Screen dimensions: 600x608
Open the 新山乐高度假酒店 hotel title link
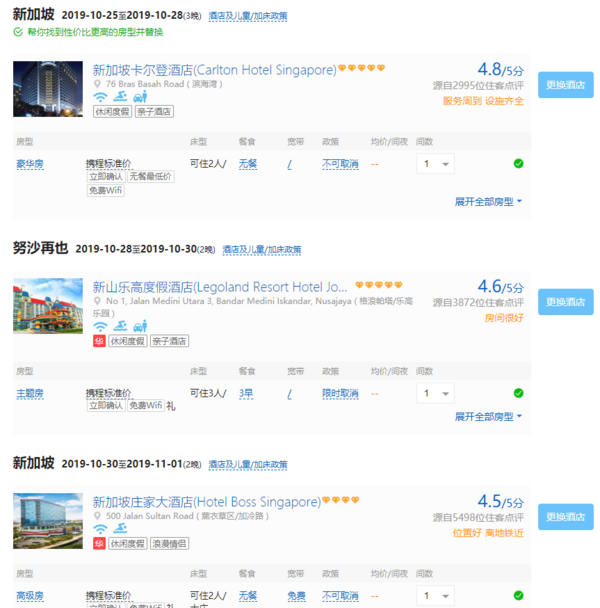coord(220,287)
